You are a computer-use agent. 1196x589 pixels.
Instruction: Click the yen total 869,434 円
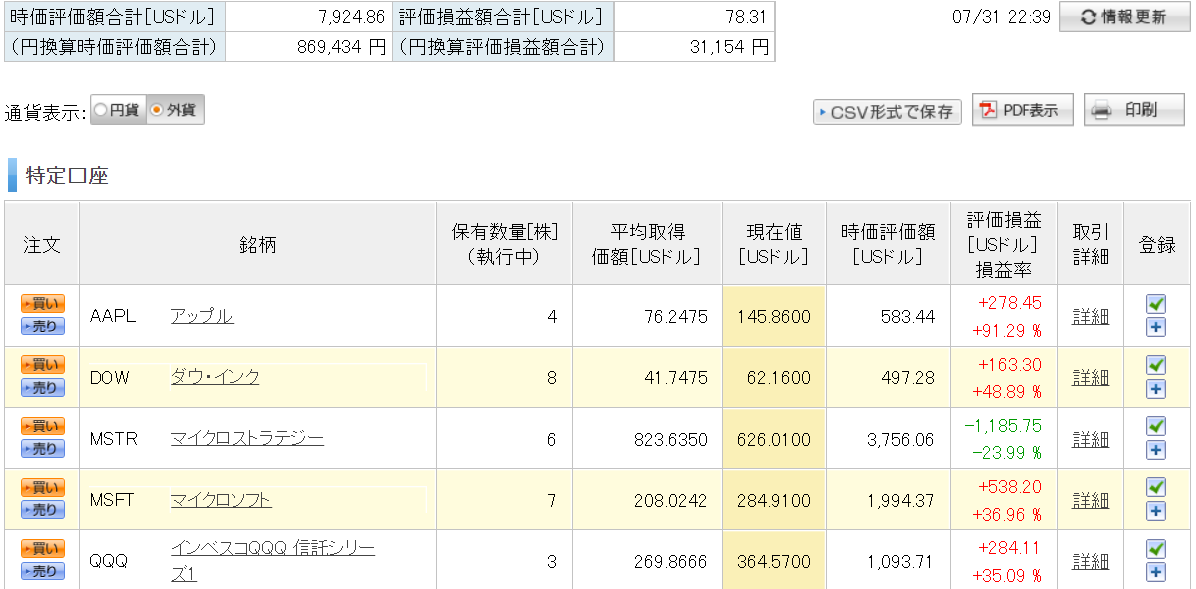coord(341,47)
